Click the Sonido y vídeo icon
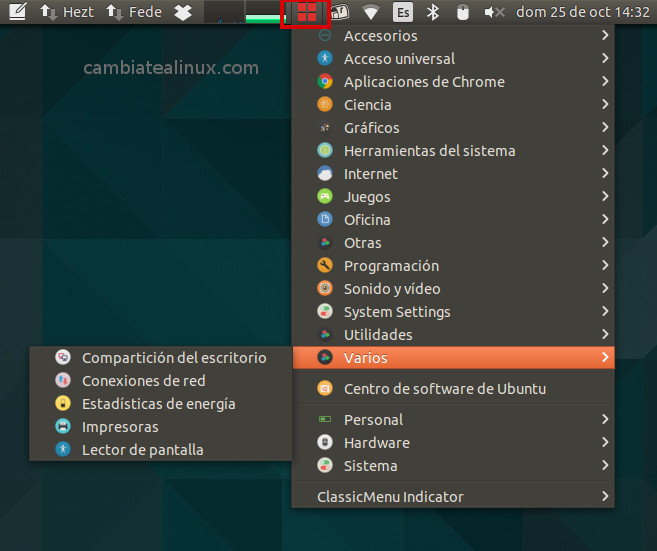Viewport: 657px width, 551px height. (x=325, y=288)
